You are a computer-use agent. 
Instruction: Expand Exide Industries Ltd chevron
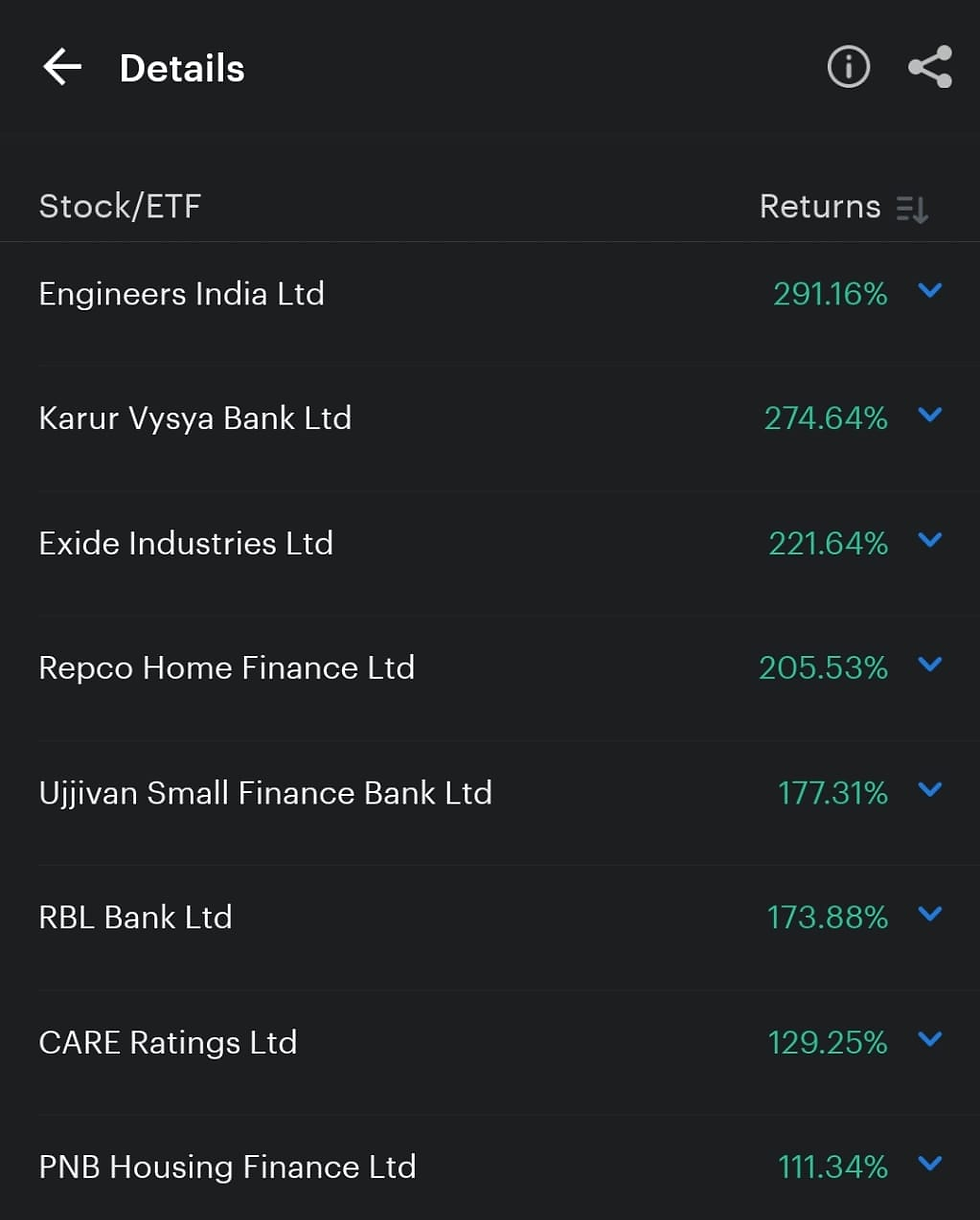click(930, 541)
